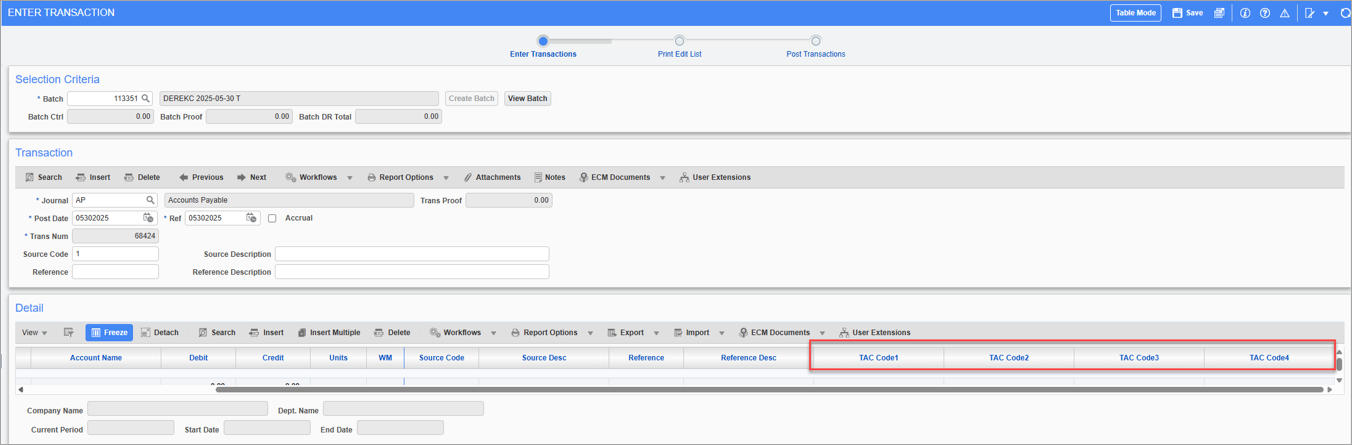
Task: Click the Create Batch button
Action: tap(472, 99)
